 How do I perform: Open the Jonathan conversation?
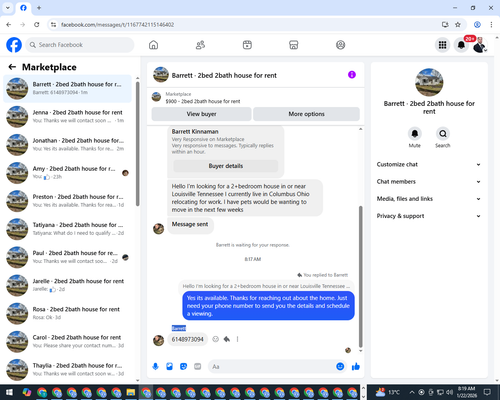point(67,145)
